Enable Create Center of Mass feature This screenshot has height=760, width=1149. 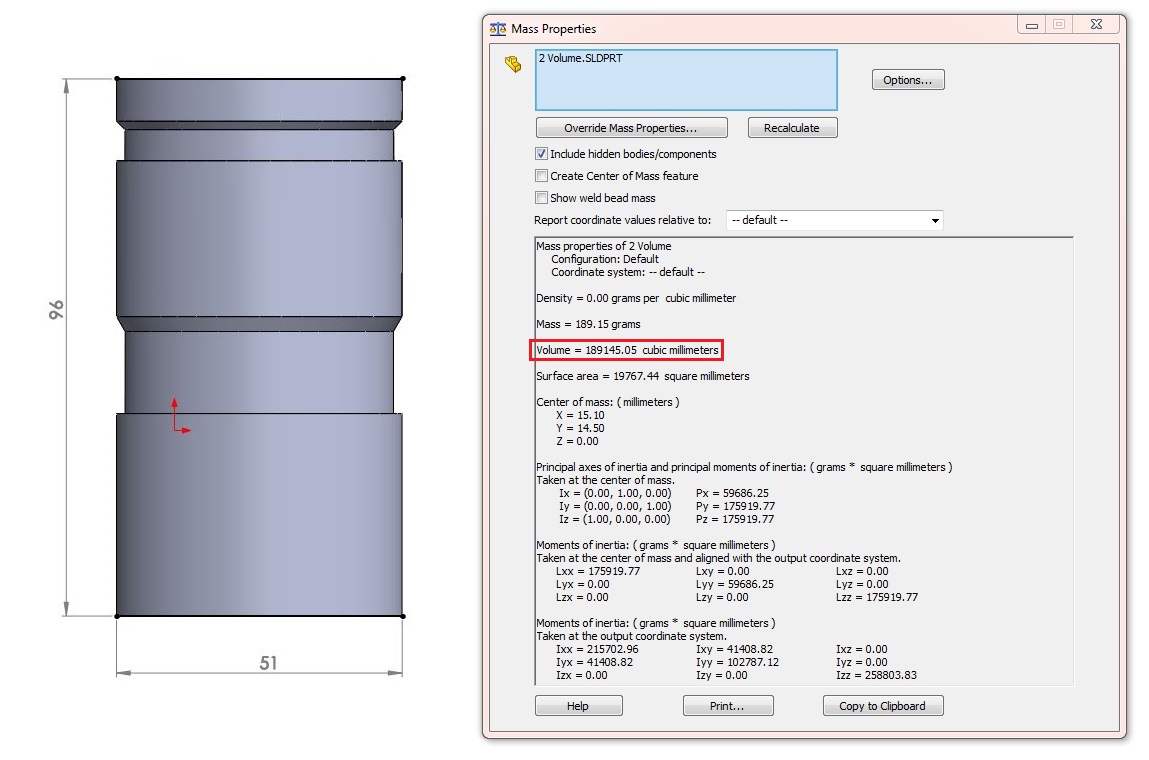(x=542, y=176)
